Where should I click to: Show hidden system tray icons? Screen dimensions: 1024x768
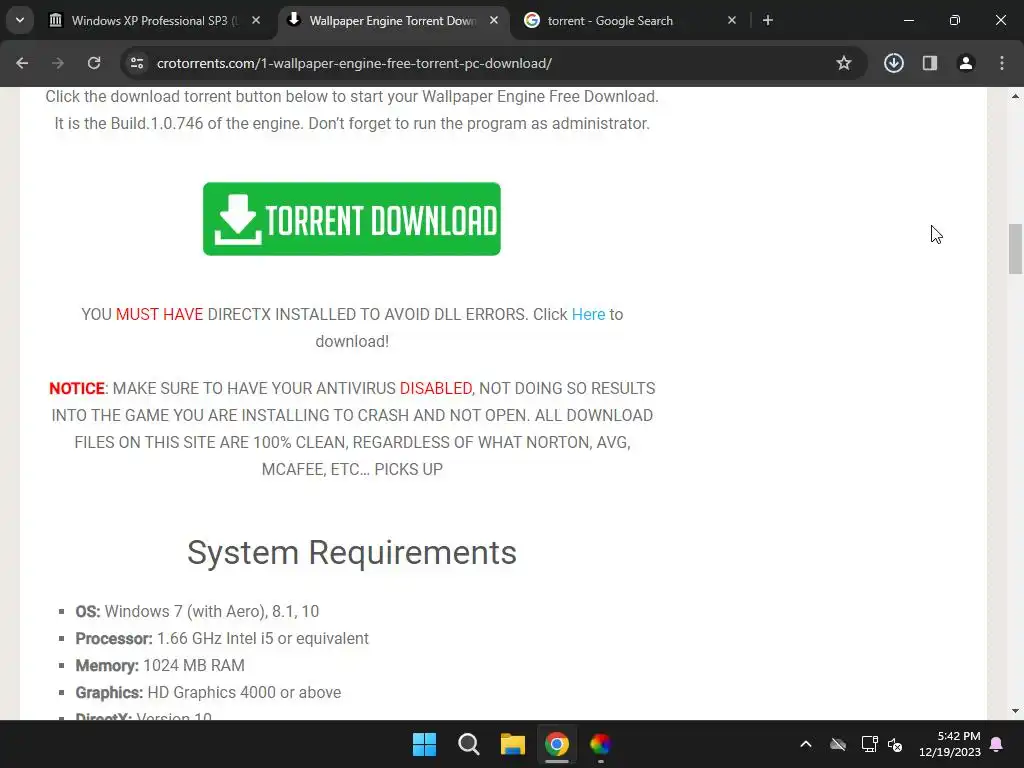click(806, 744)
